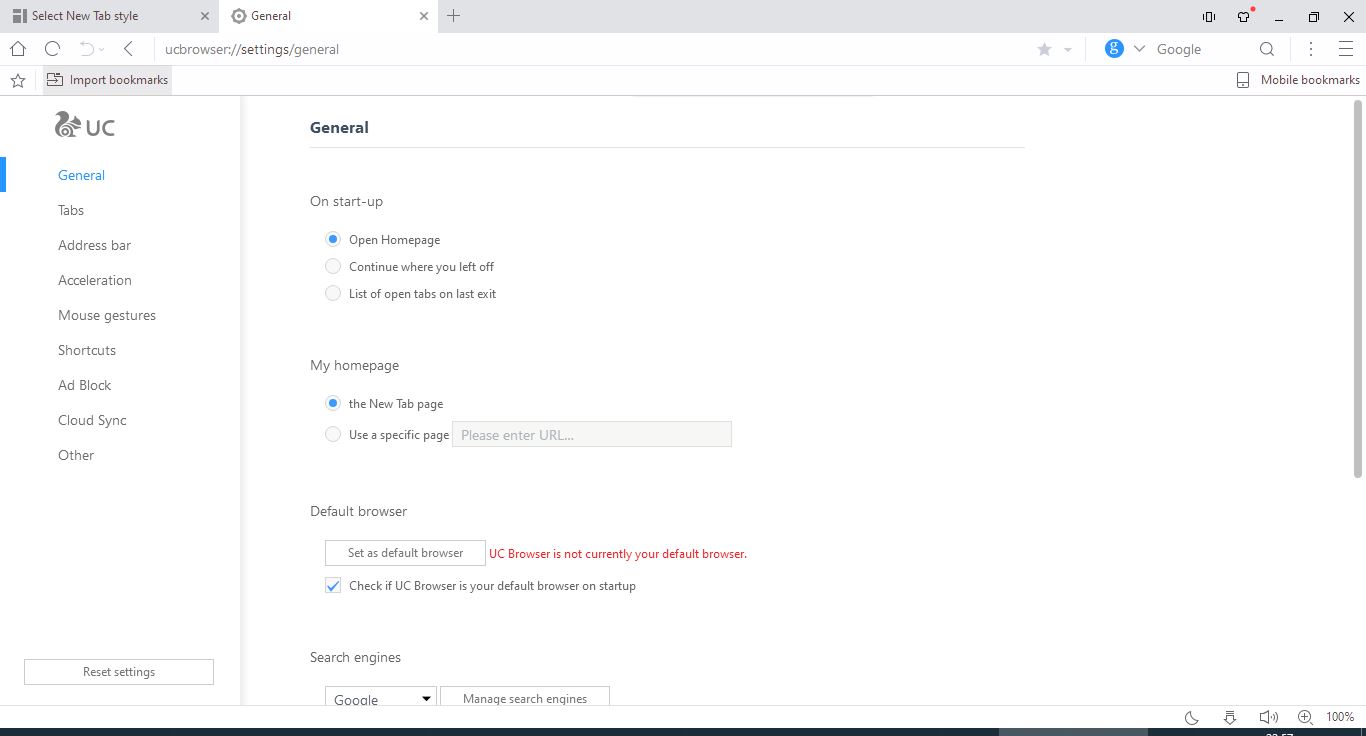This screenshot has height=736, width=1366.
Task: Select Continue where you left off
Action: click(333, 267)
